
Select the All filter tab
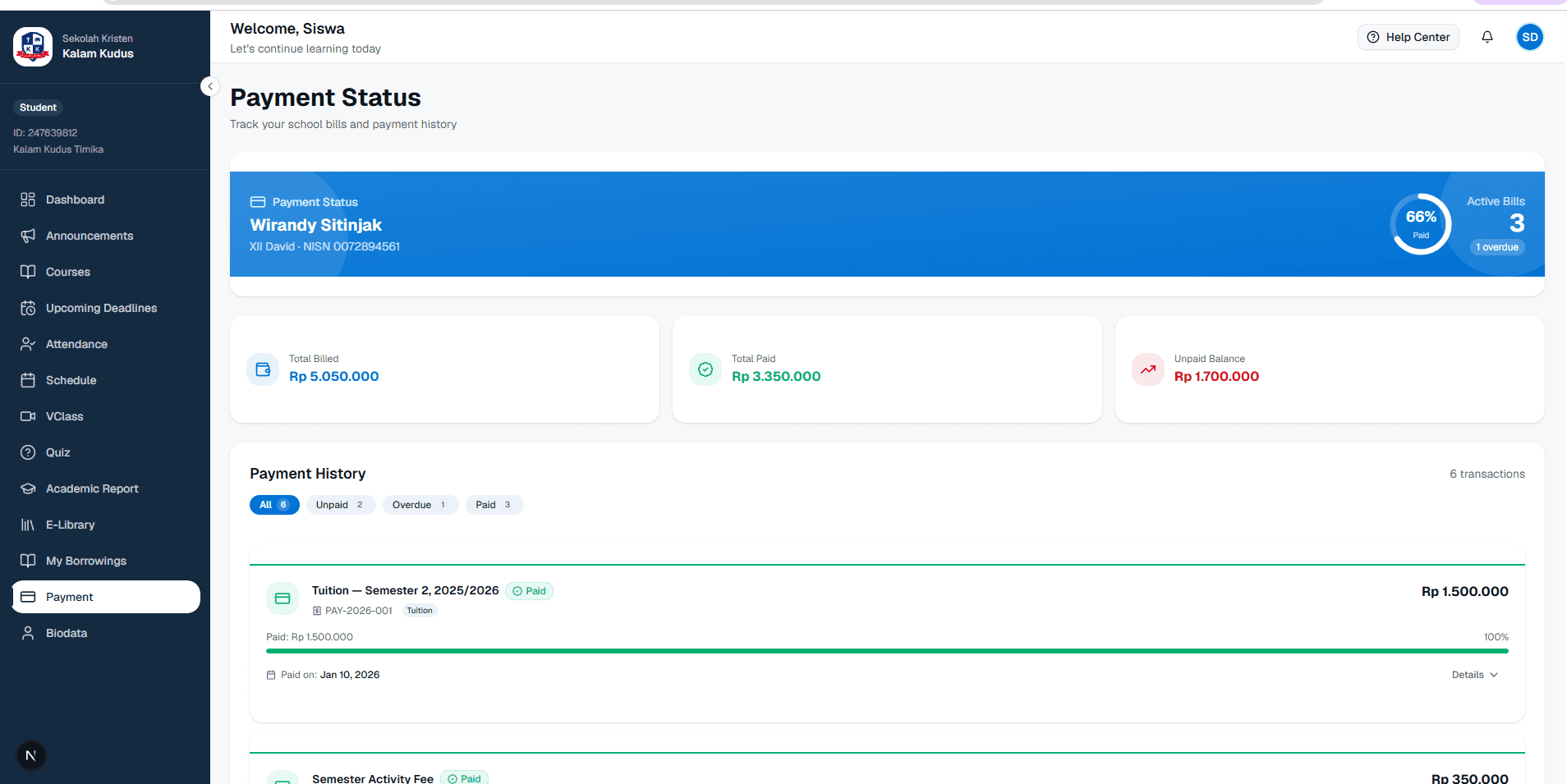[274, 505]
